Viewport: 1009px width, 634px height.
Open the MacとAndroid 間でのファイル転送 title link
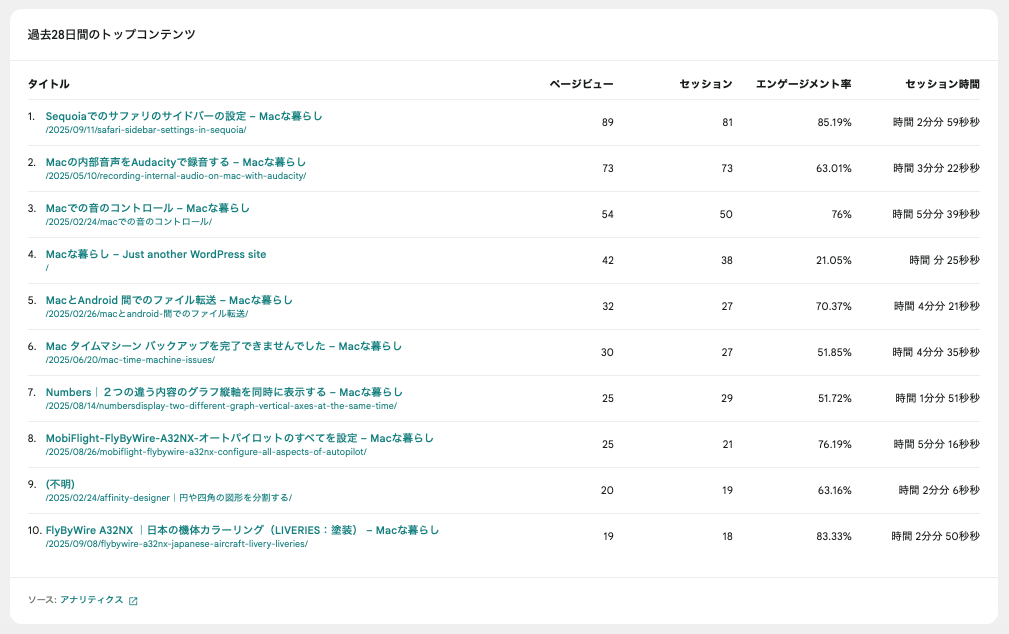[x=169, y=300]
